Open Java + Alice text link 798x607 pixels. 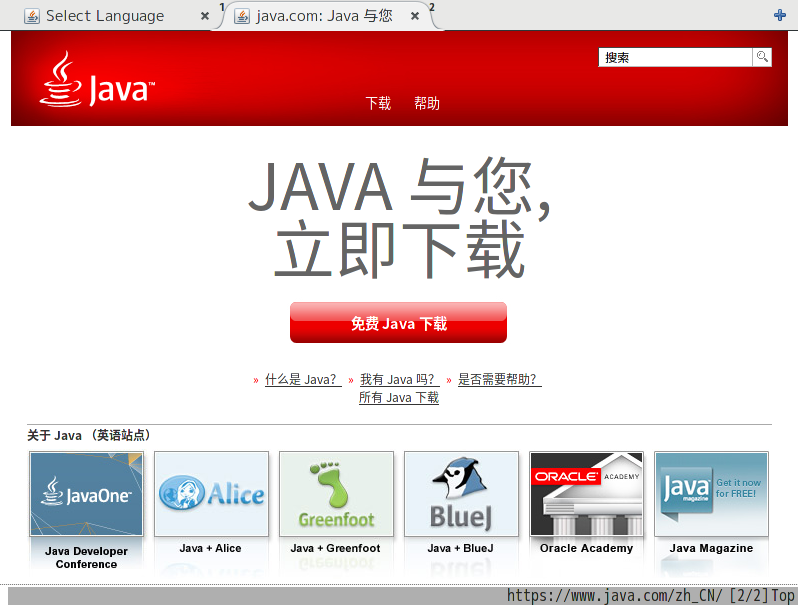210,548
